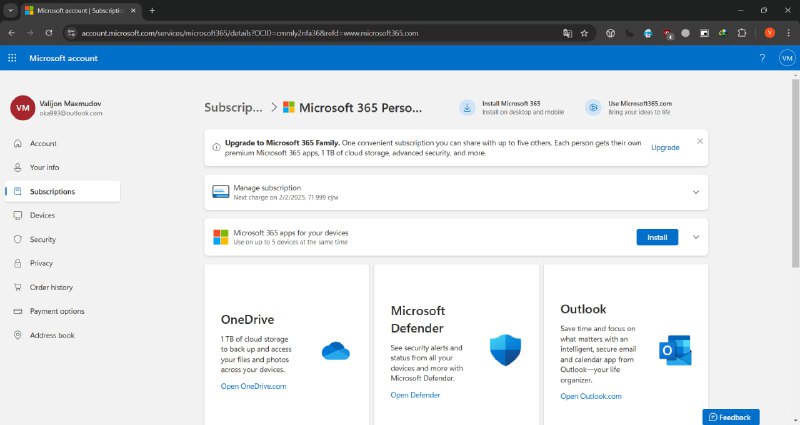Click Open Defender link

coord(415,395)
